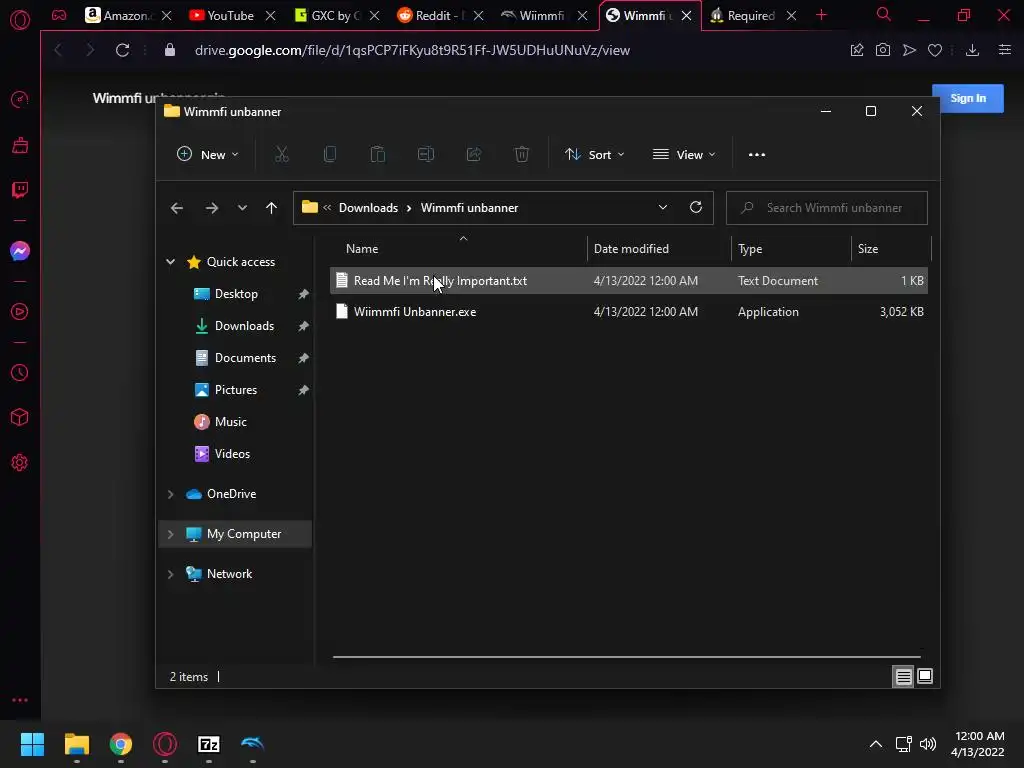Switch to details view icon in status bar
The width and height of the screenshot is (1024, 768).
tap(903, 677)
